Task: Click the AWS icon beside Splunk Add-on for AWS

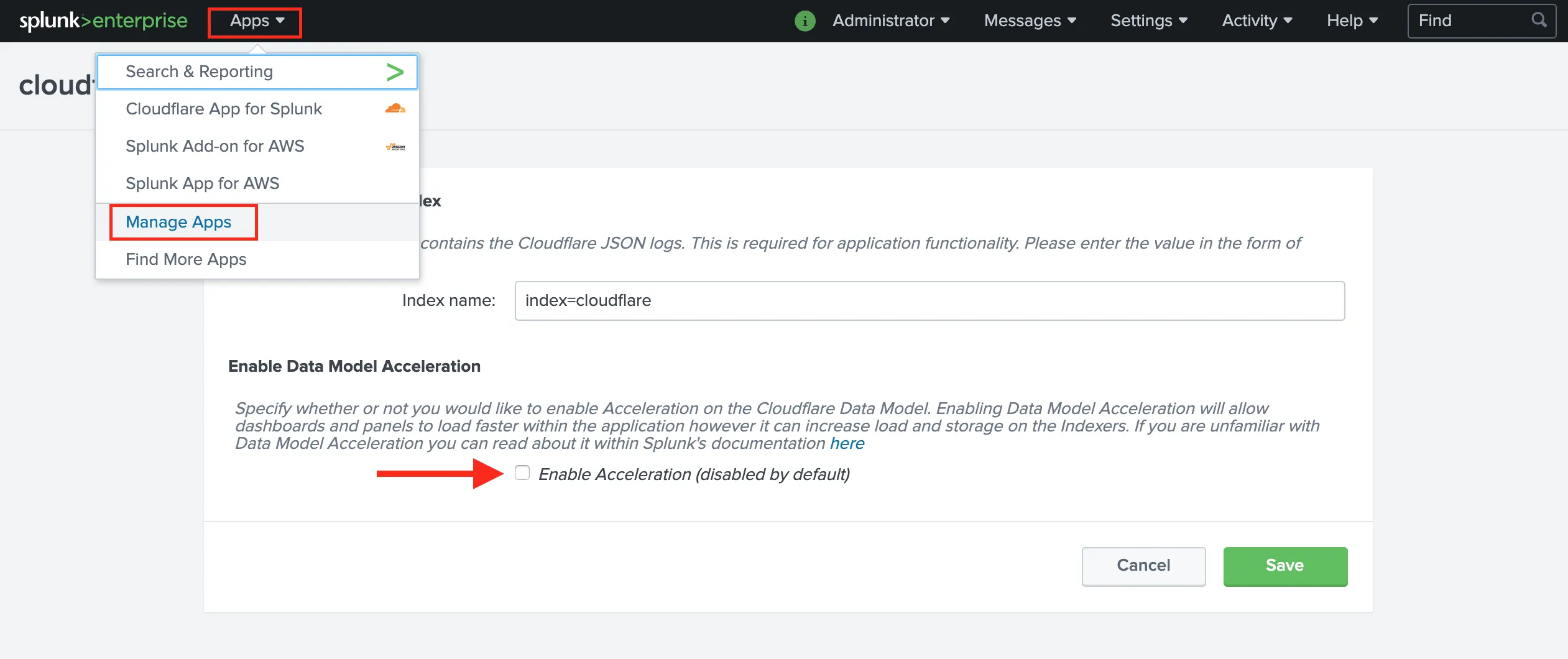Action: point(397,146)
